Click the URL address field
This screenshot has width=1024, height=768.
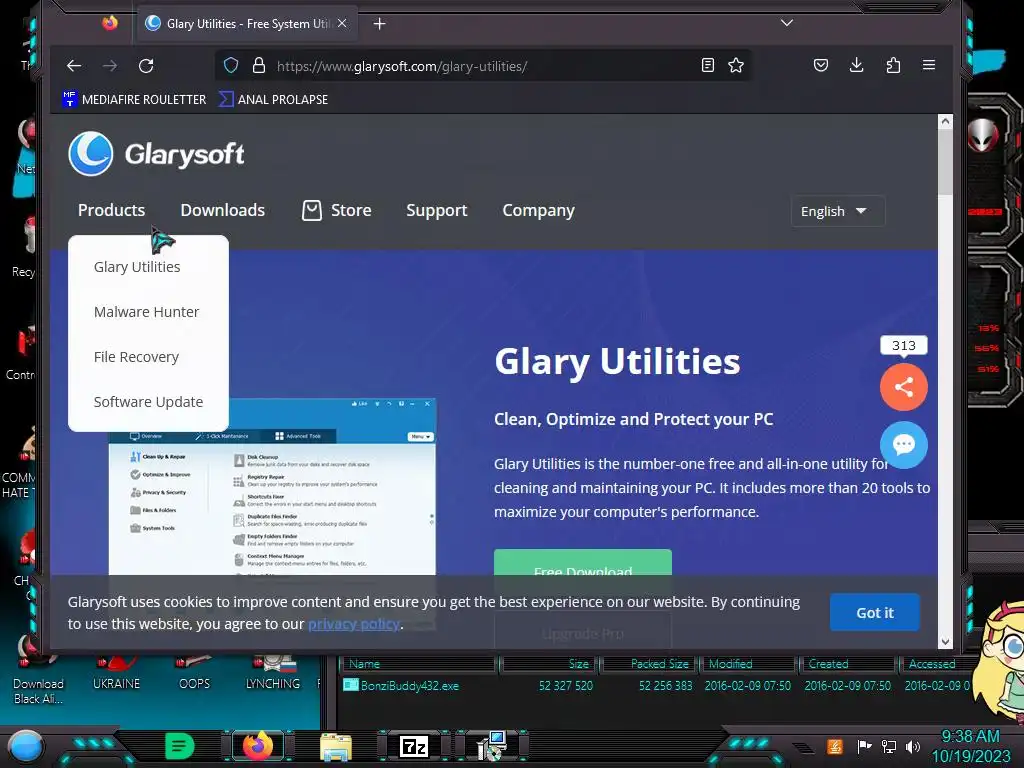pyautogui.click(x=483, y=66)
